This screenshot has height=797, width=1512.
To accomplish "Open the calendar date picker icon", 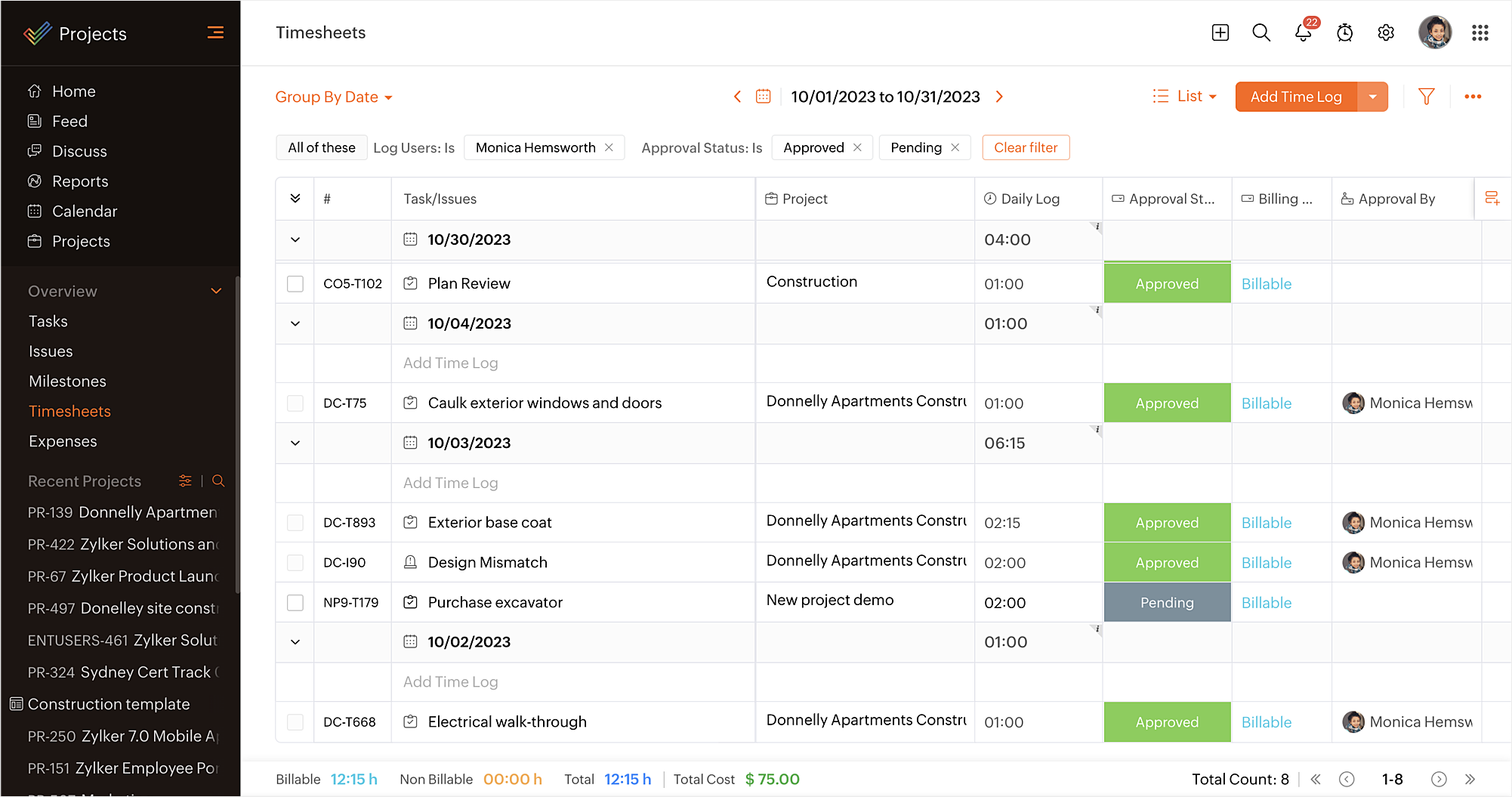I will pyautogui.click(x=763, y=97).
